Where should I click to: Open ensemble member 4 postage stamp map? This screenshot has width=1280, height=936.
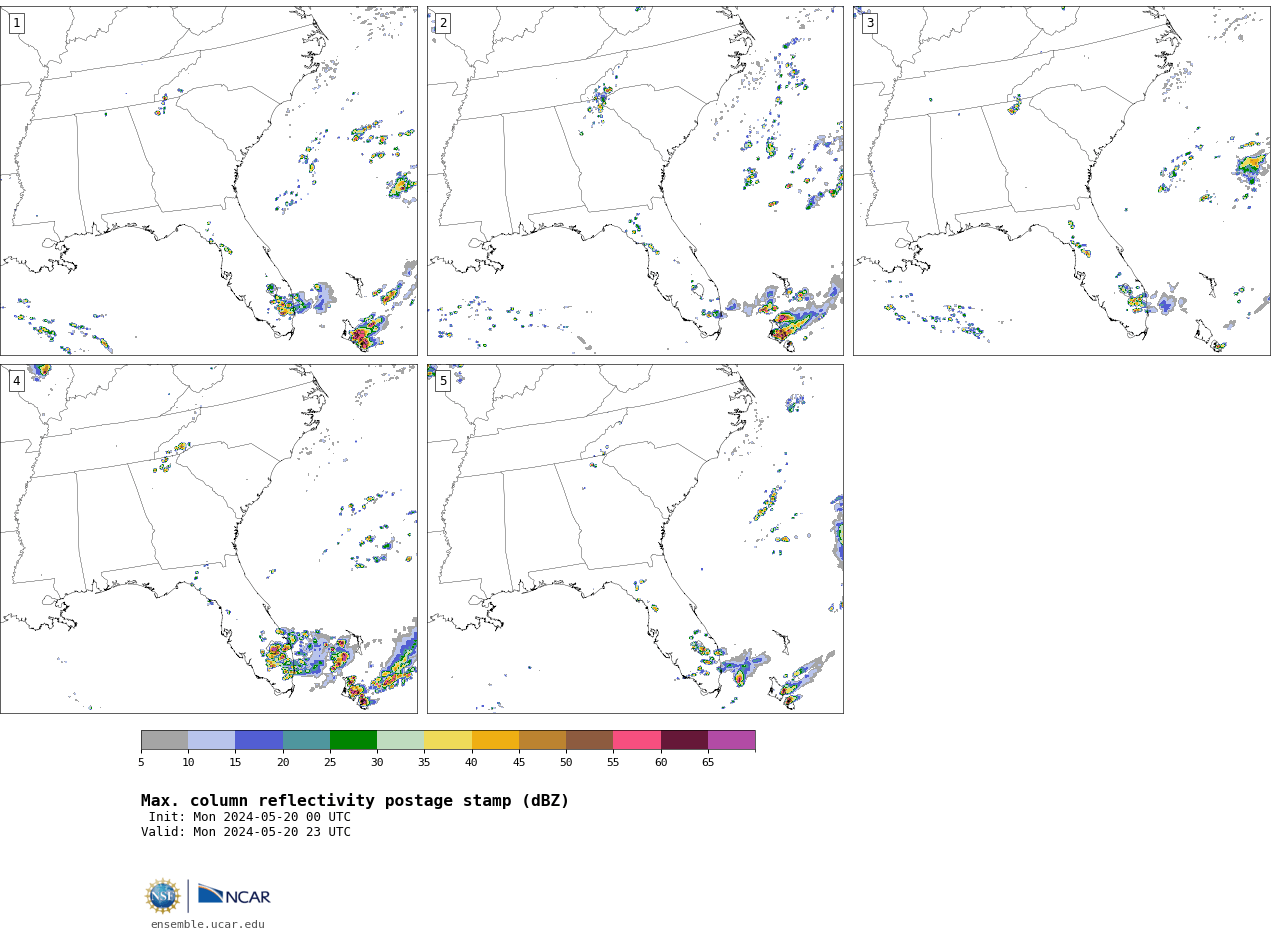pyautogui.click(x=208, y=539)
